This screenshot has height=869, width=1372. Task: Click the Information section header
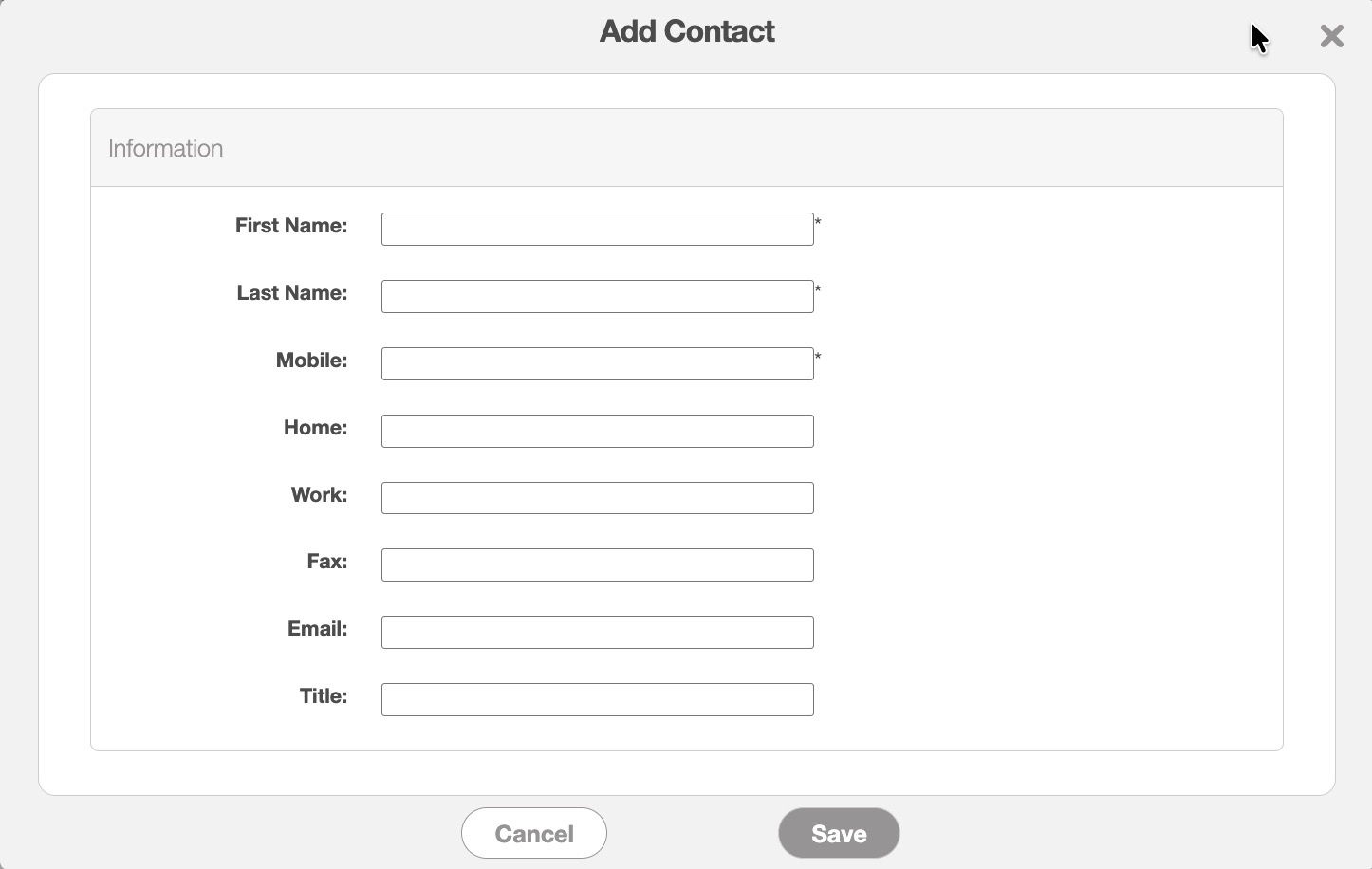(x=166, y=149)
